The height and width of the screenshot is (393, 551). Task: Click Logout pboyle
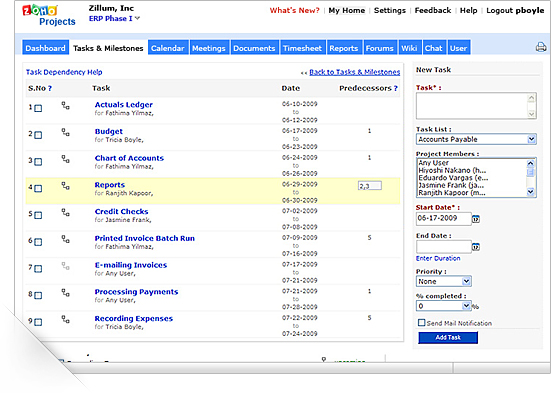(515, 11)
